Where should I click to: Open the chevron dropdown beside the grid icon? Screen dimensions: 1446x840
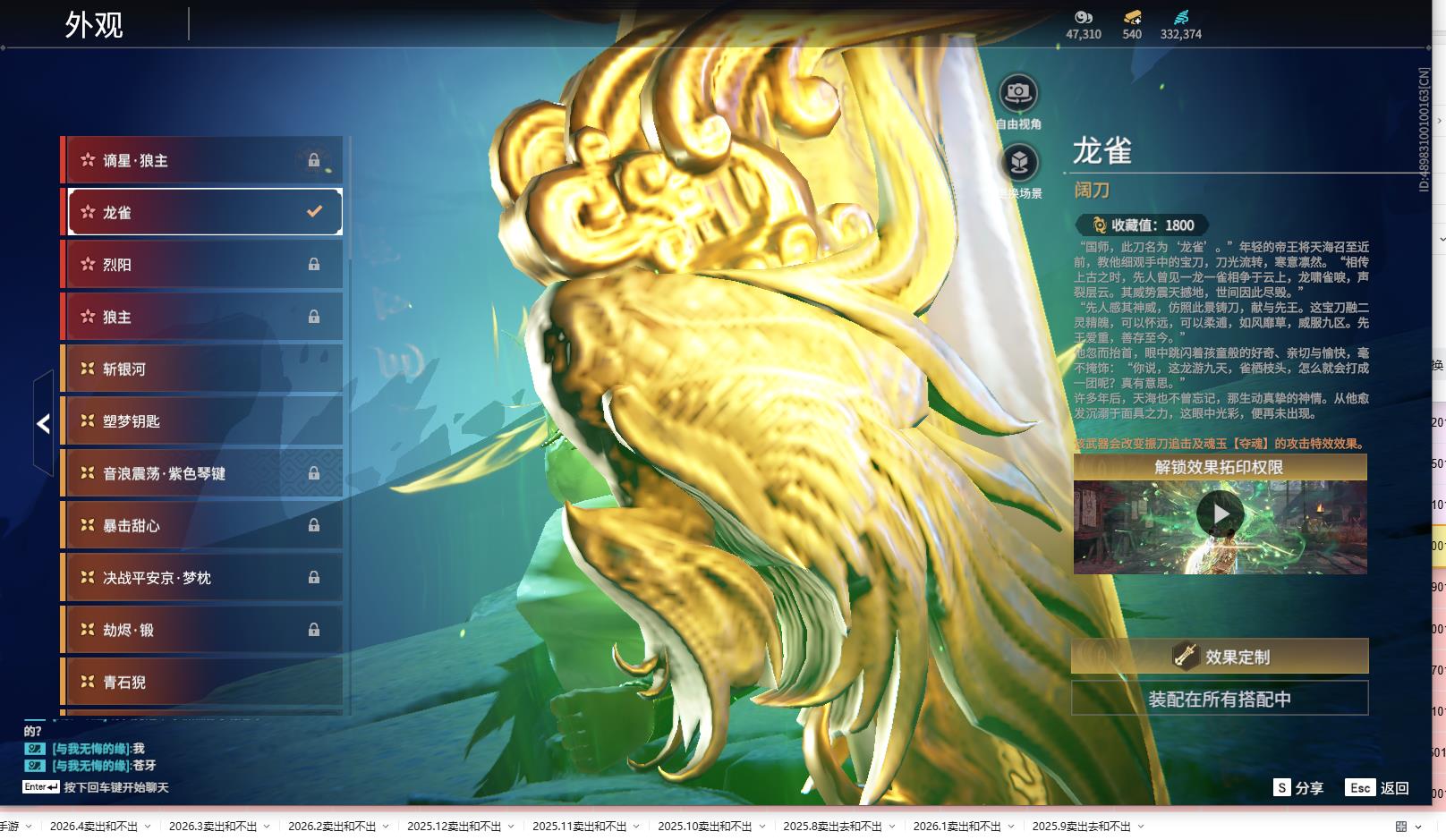[1419, 827]
